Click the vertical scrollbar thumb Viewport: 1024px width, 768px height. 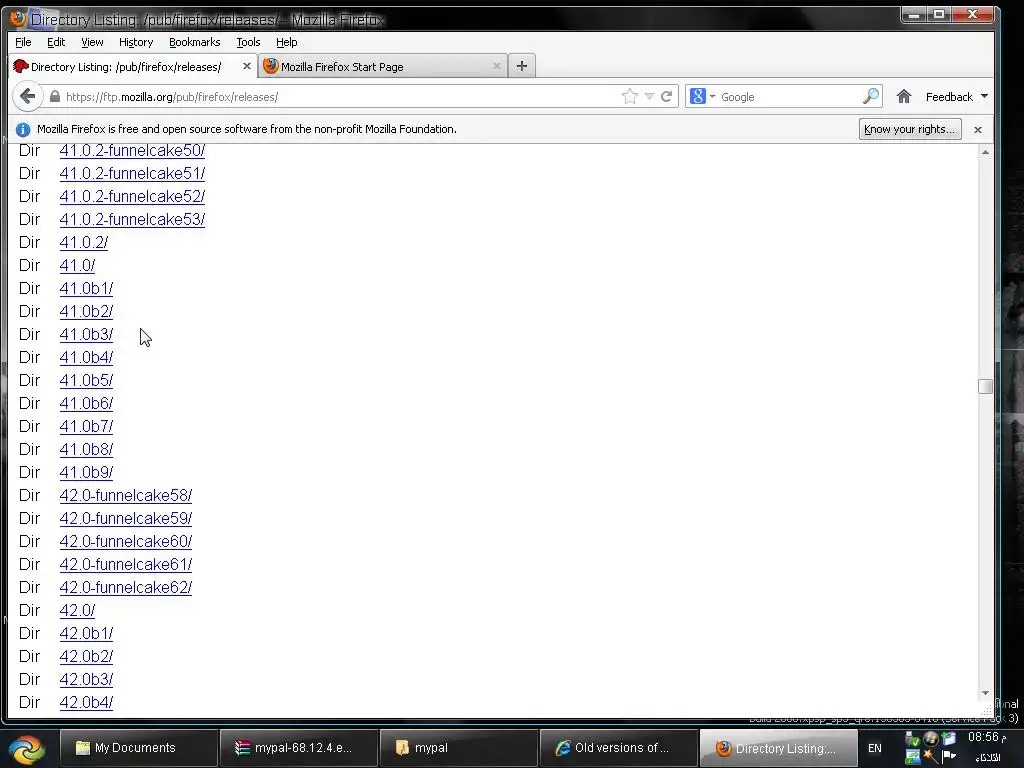coord(985,386)
